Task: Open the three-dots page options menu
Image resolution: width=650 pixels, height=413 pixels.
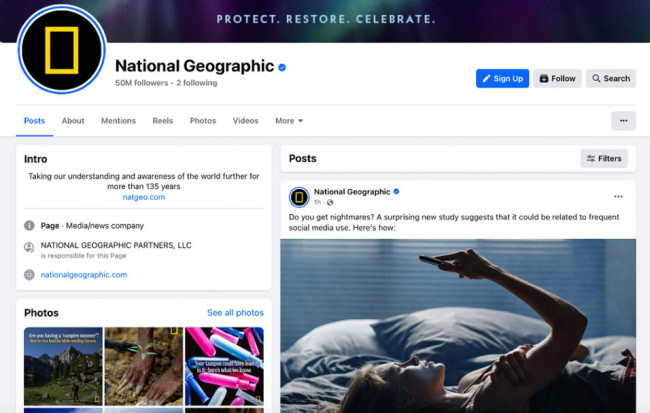Action: pos(623,121)
